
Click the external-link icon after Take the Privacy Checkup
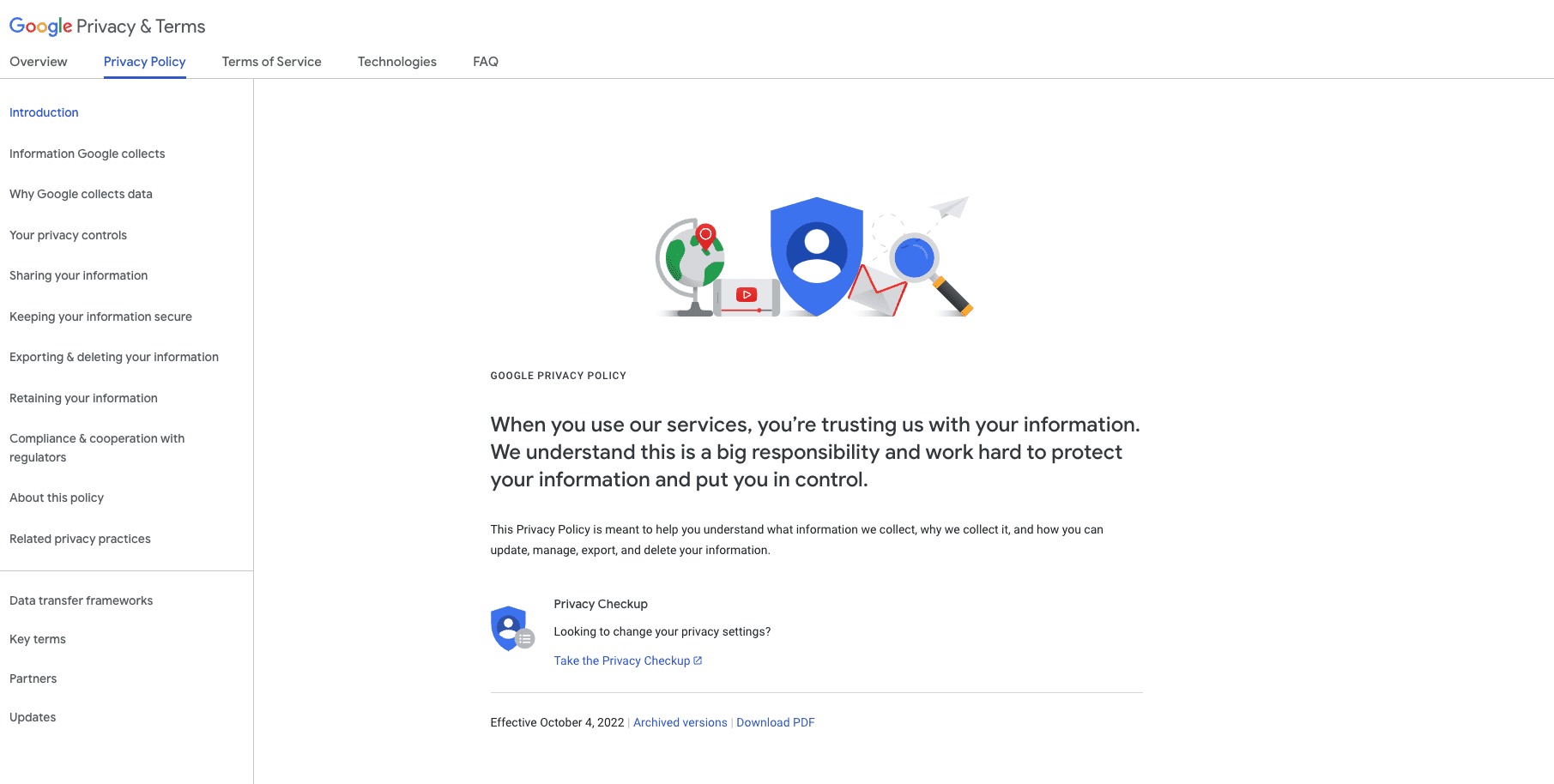click(697, 660)
